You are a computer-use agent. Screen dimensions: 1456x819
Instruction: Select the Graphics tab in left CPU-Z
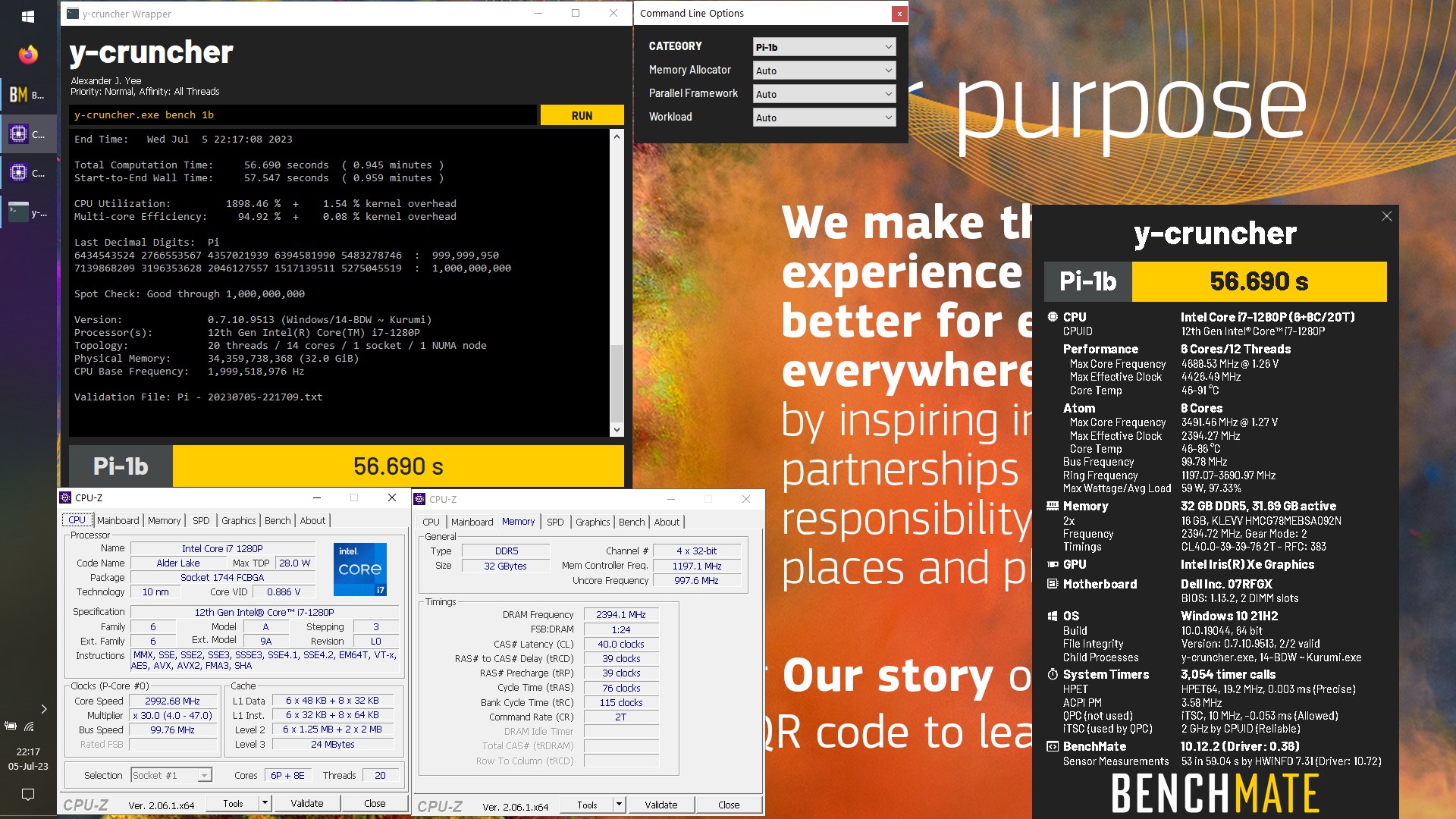(239, 520)
